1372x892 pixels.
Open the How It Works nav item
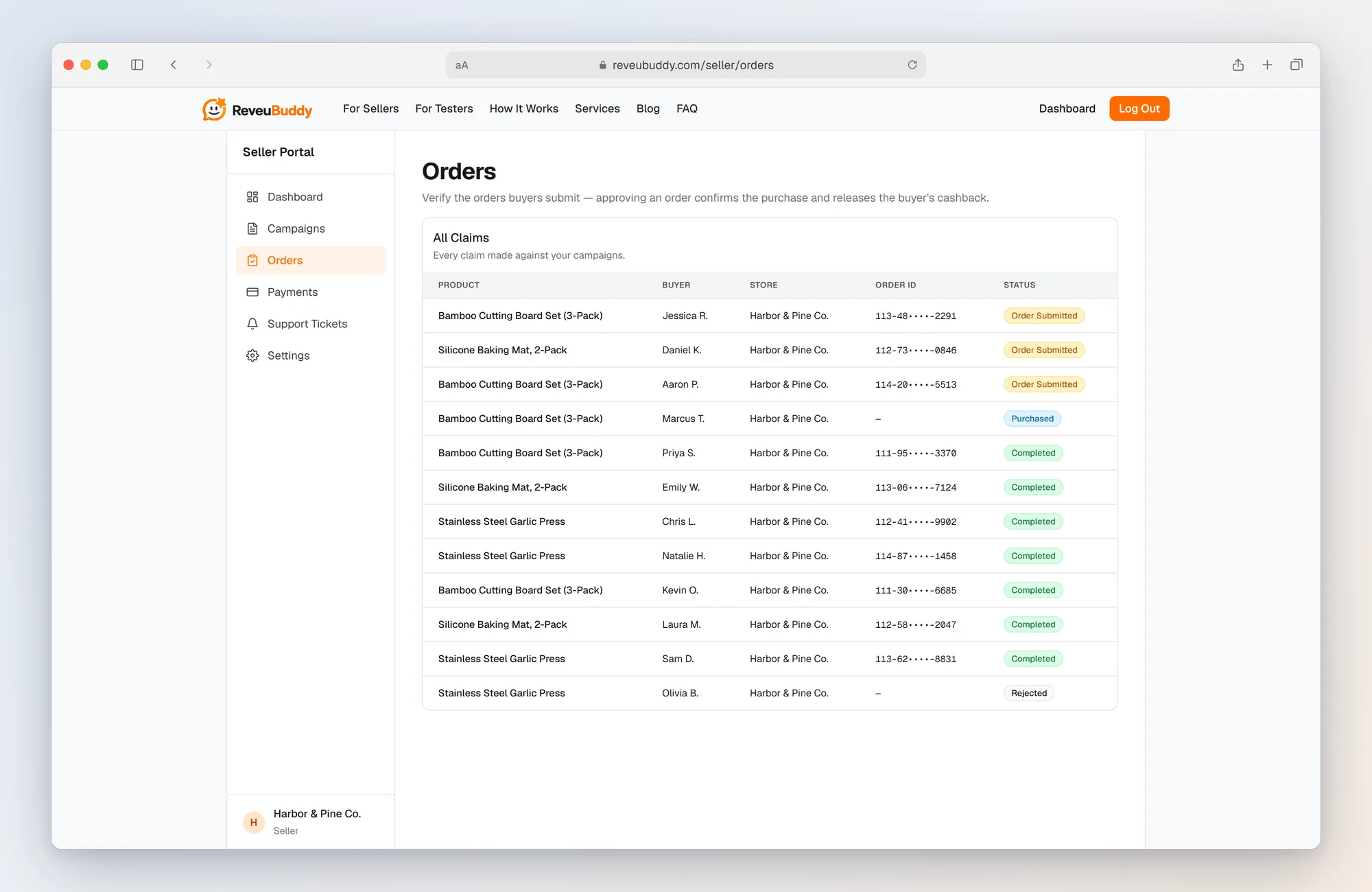[x=524, y=108]
